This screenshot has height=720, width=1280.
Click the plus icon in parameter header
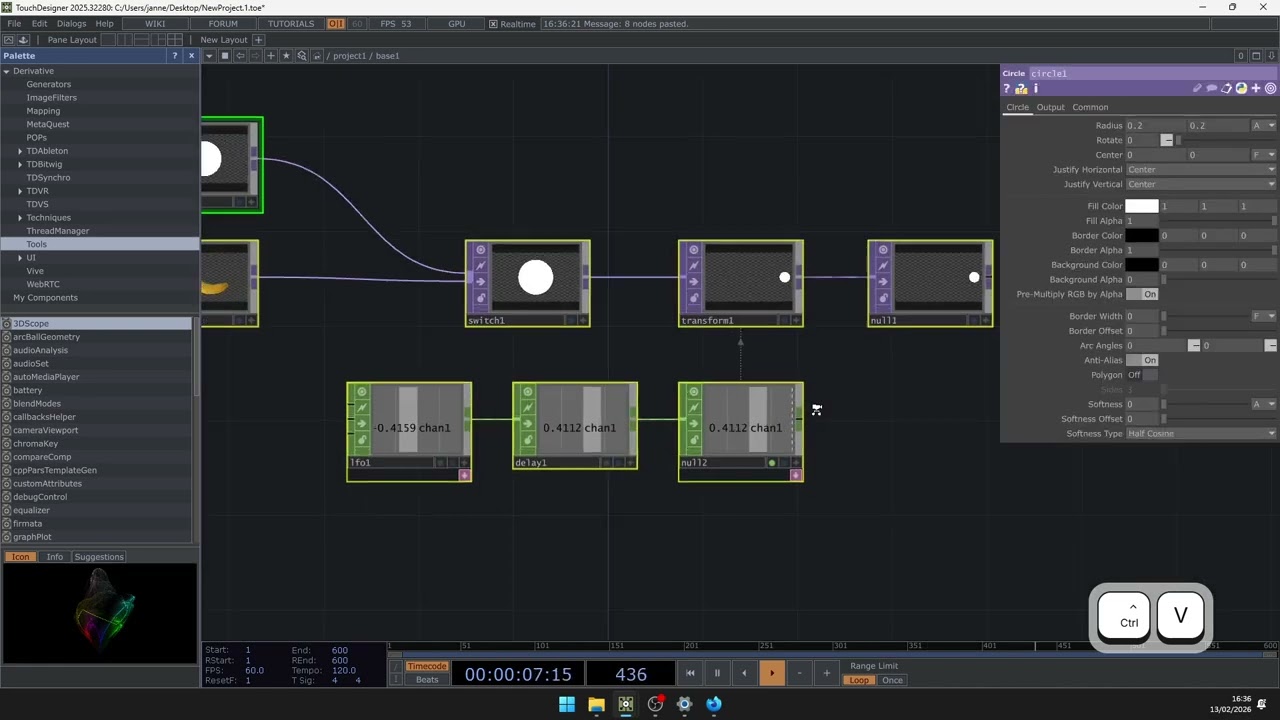point(1256,88)
